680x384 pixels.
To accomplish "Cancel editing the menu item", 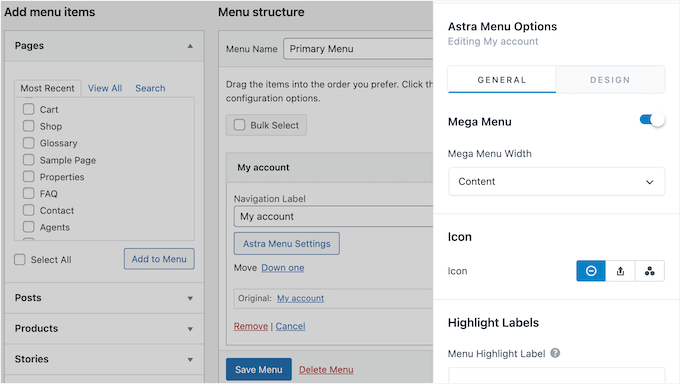I will click(x=290, y=326).
